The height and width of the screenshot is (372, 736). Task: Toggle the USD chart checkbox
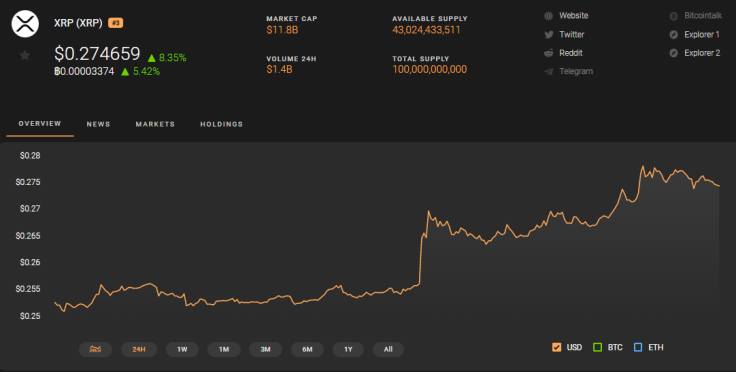coord(557,348)
